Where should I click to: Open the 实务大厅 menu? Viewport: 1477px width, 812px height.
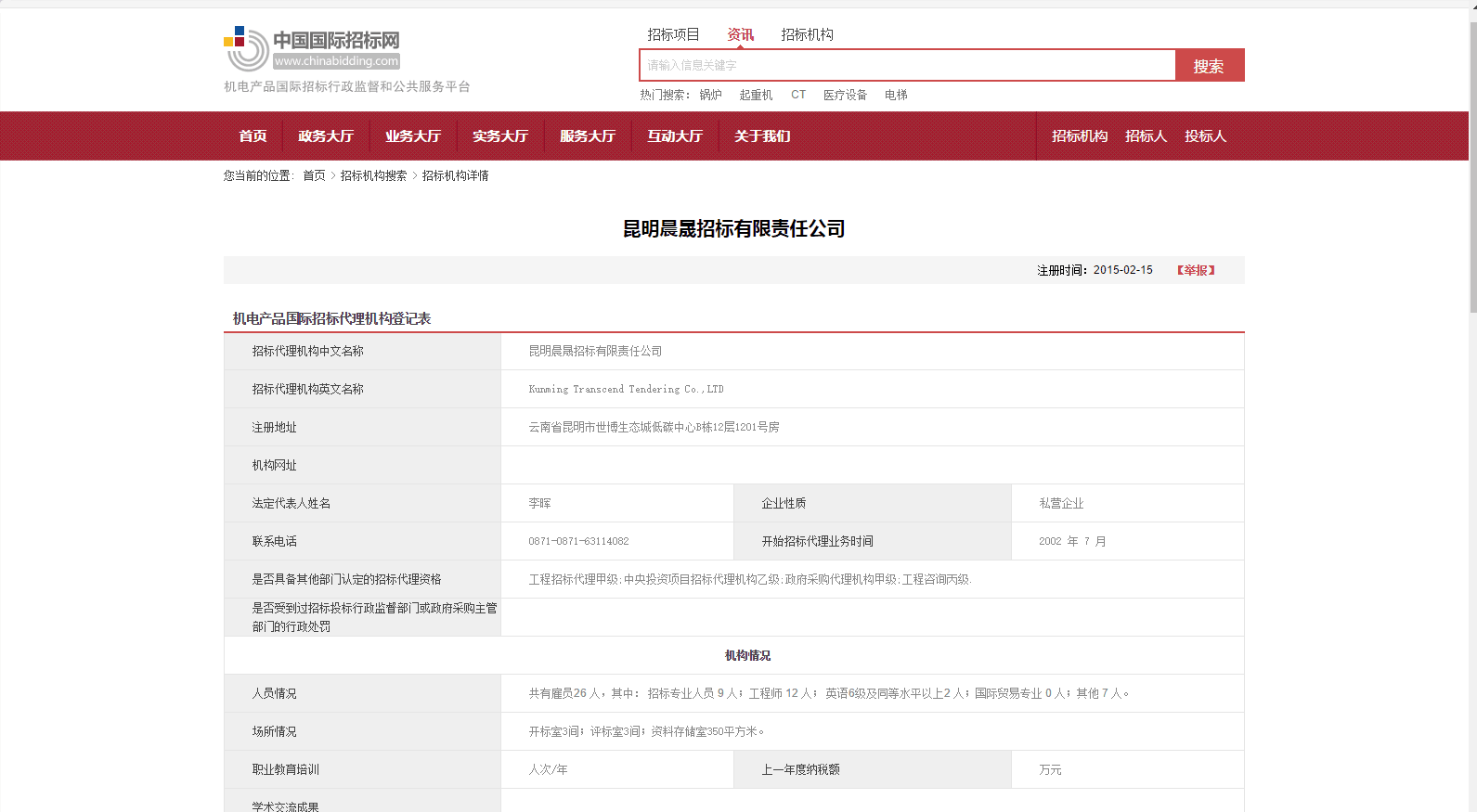coord(500,136)
